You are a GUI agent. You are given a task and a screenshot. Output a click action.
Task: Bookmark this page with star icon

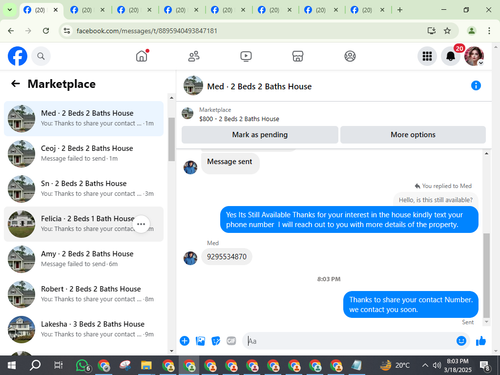pyautogui.click(x=447, y=31)
